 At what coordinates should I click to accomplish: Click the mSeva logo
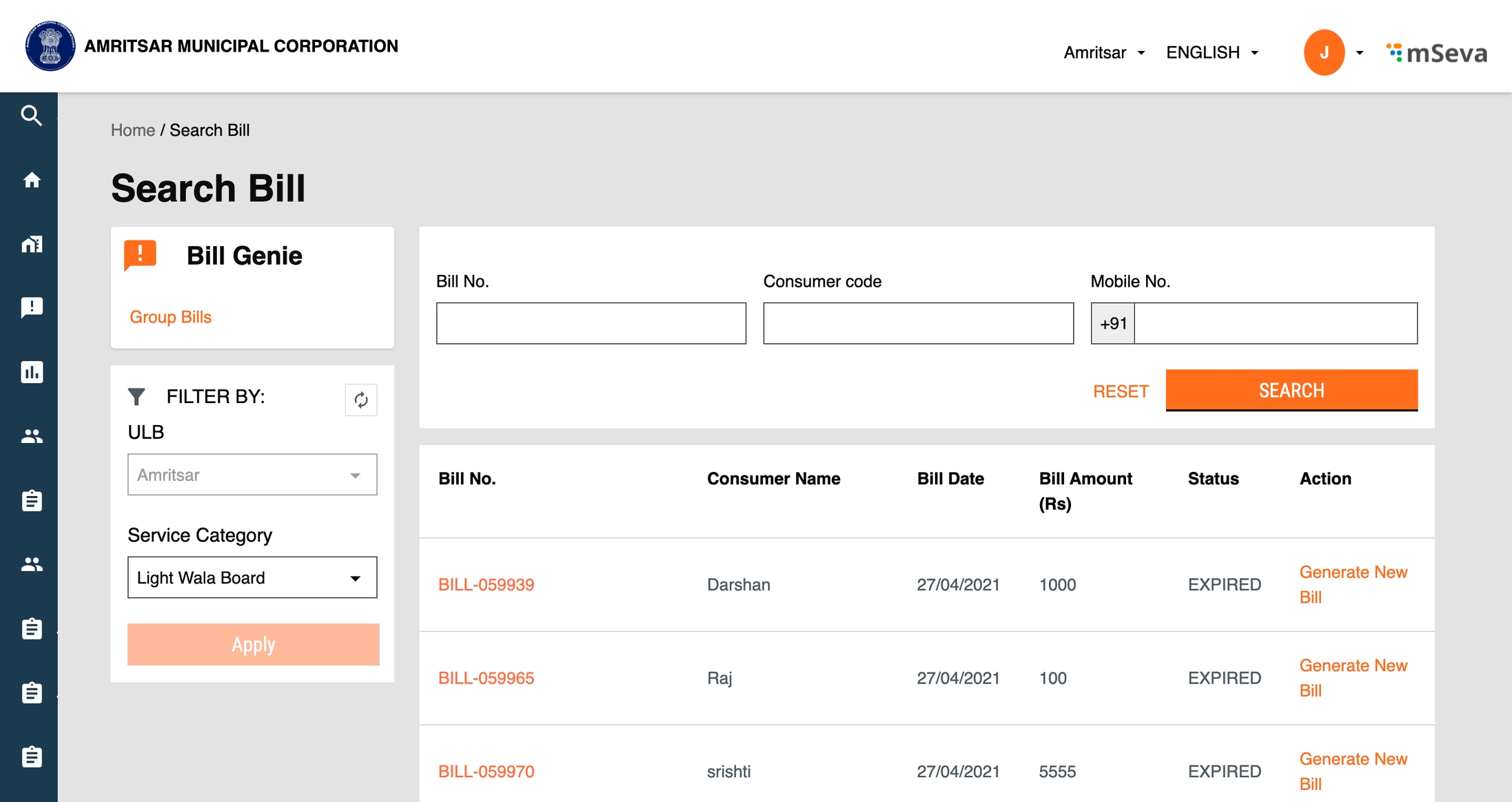tap(1437, 52)
